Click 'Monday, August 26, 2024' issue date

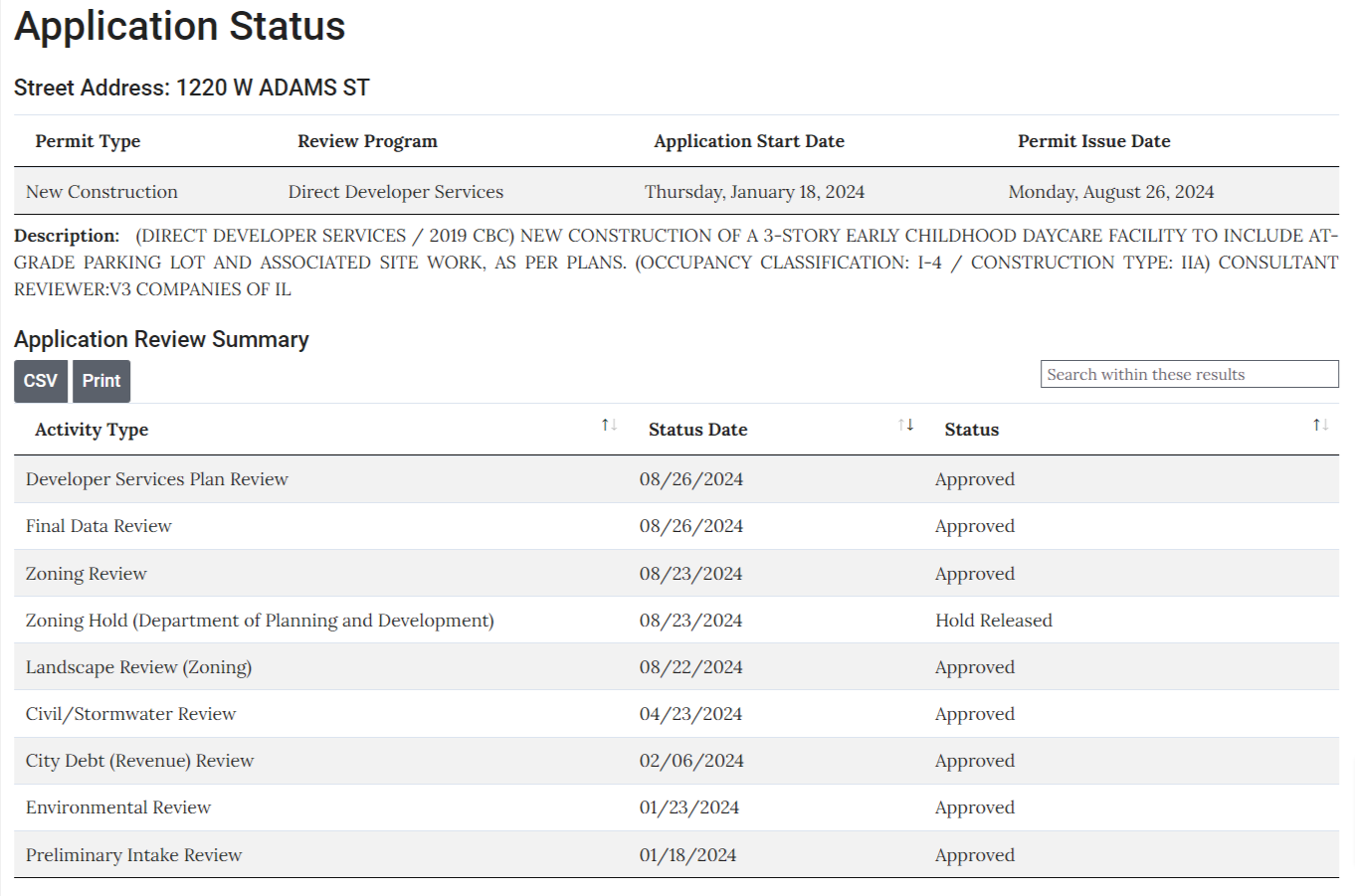(x=1111, y=192)
